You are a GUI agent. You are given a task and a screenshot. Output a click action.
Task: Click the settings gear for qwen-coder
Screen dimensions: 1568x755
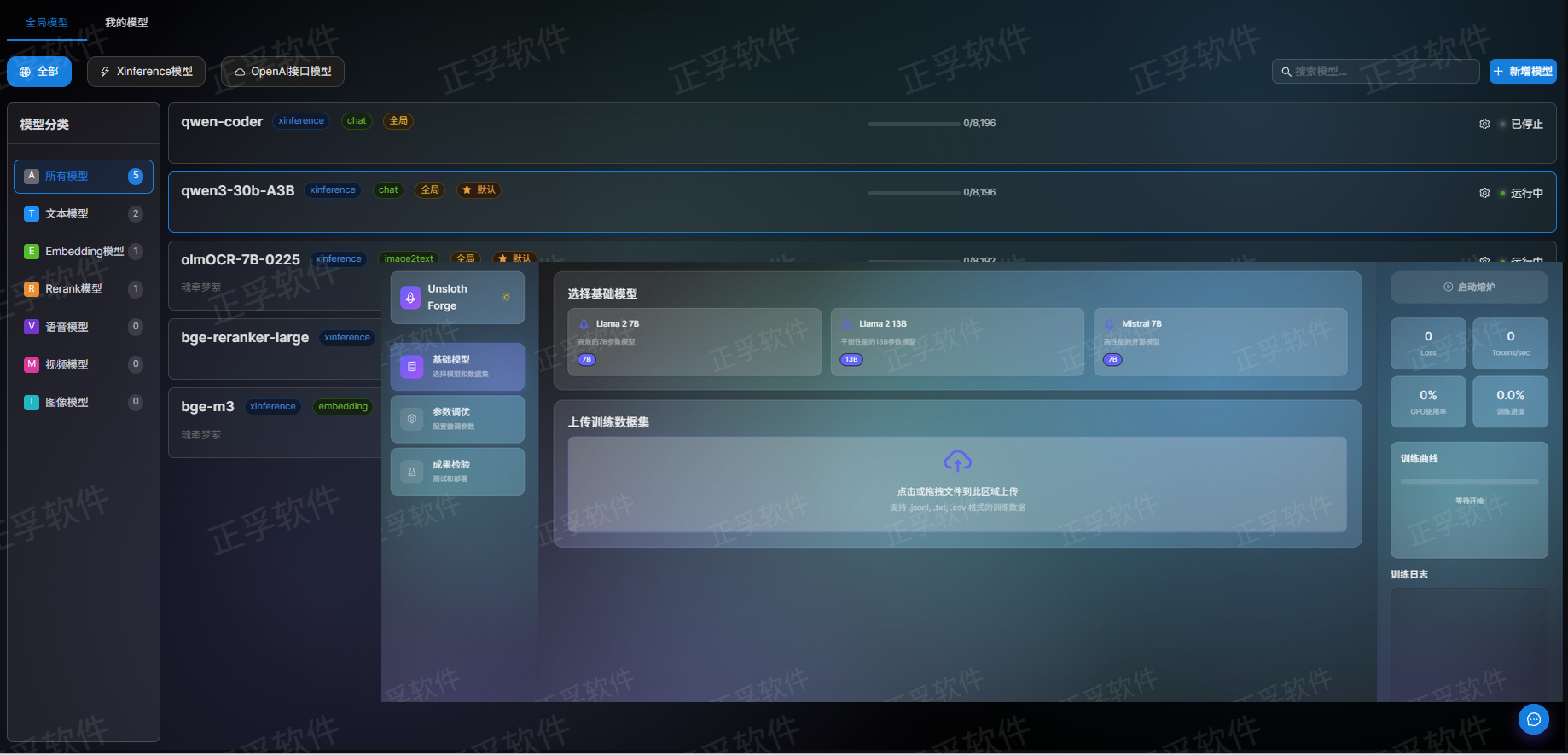(x=1484, y=124)
